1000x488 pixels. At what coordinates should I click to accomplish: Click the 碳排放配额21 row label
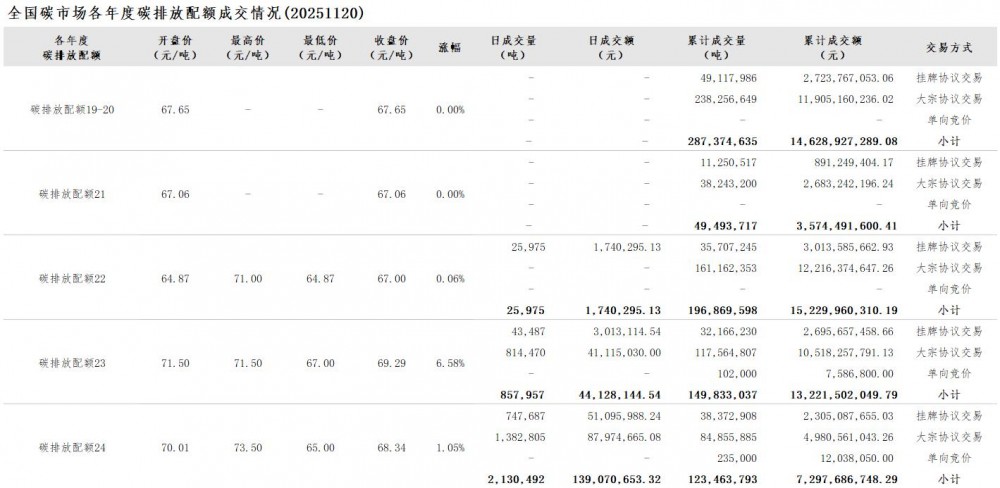click(x=73, y=194)
